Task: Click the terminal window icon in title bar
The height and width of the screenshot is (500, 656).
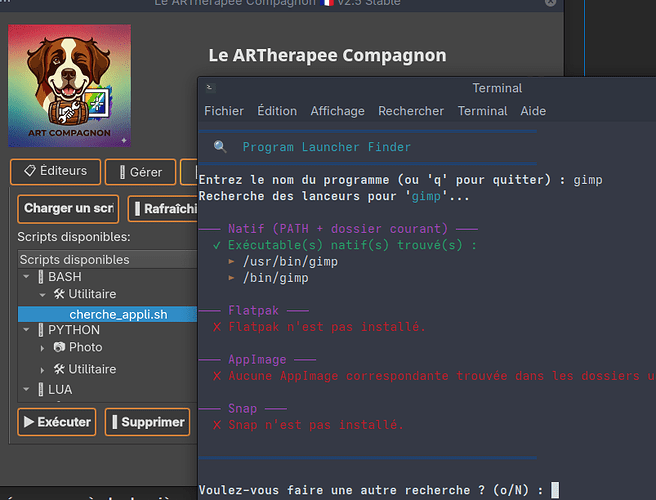Action: click(x=210, y=88)
